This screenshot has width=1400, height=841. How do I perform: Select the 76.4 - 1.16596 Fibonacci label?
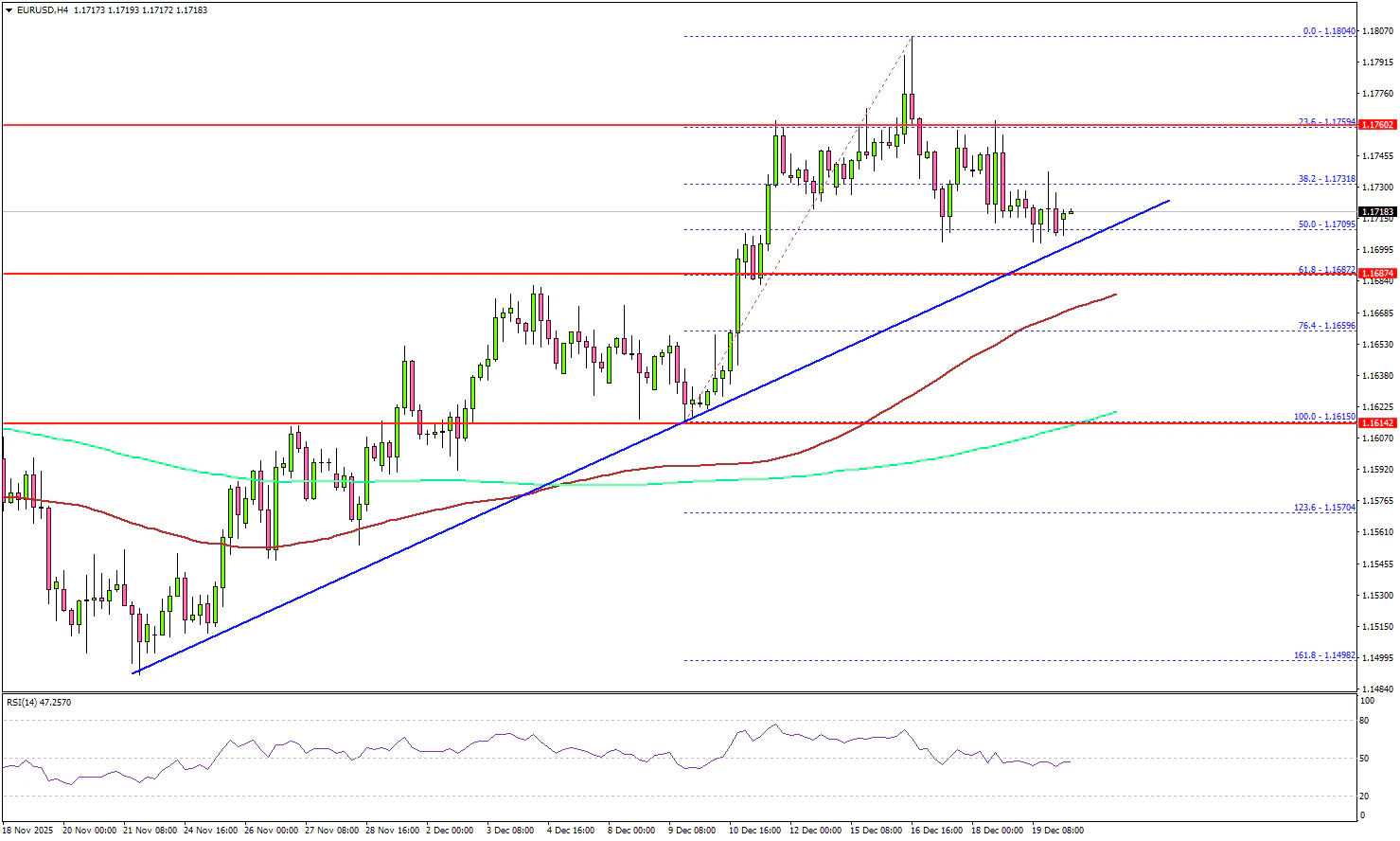(x=1326, y=326)
